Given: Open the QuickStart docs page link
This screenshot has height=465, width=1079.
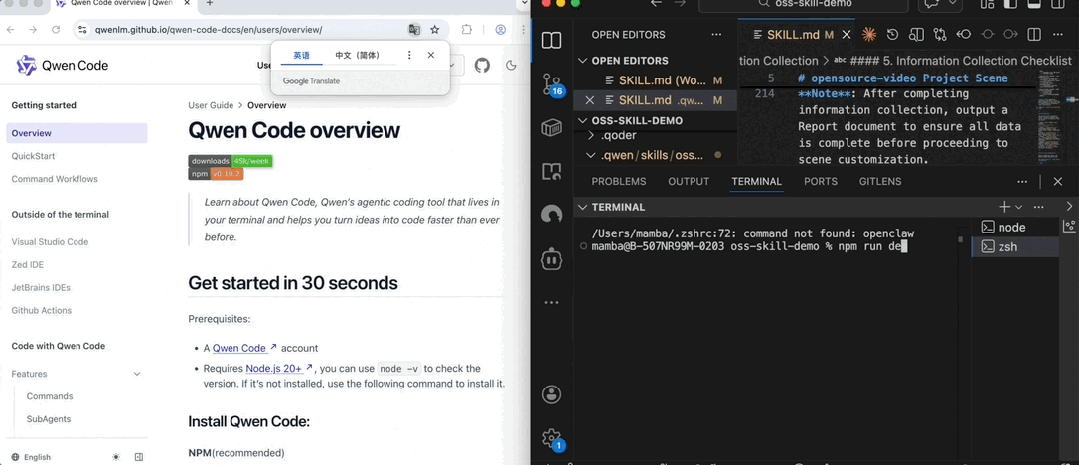Looking at the screenshot, I should (x=33, y=156).
